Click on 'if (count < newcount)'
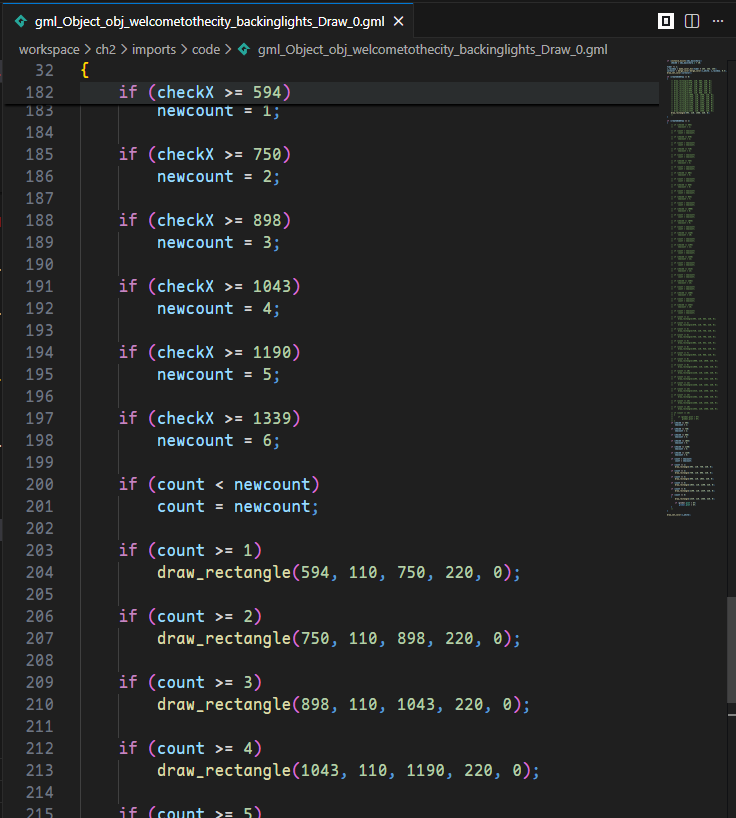The image size is (736, 818). [x=219, y=485]
